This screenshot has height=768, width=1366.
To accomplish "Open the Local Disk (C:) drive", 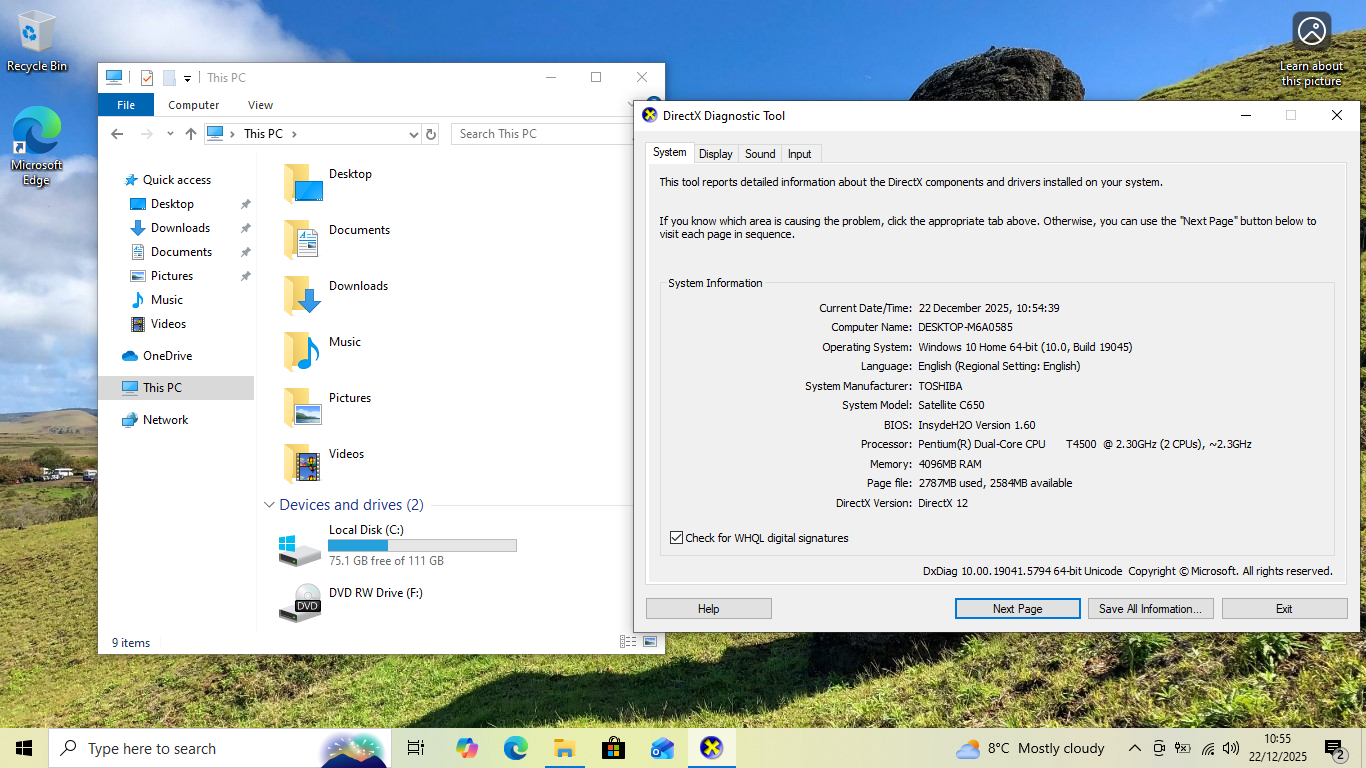I will point(300,546).
